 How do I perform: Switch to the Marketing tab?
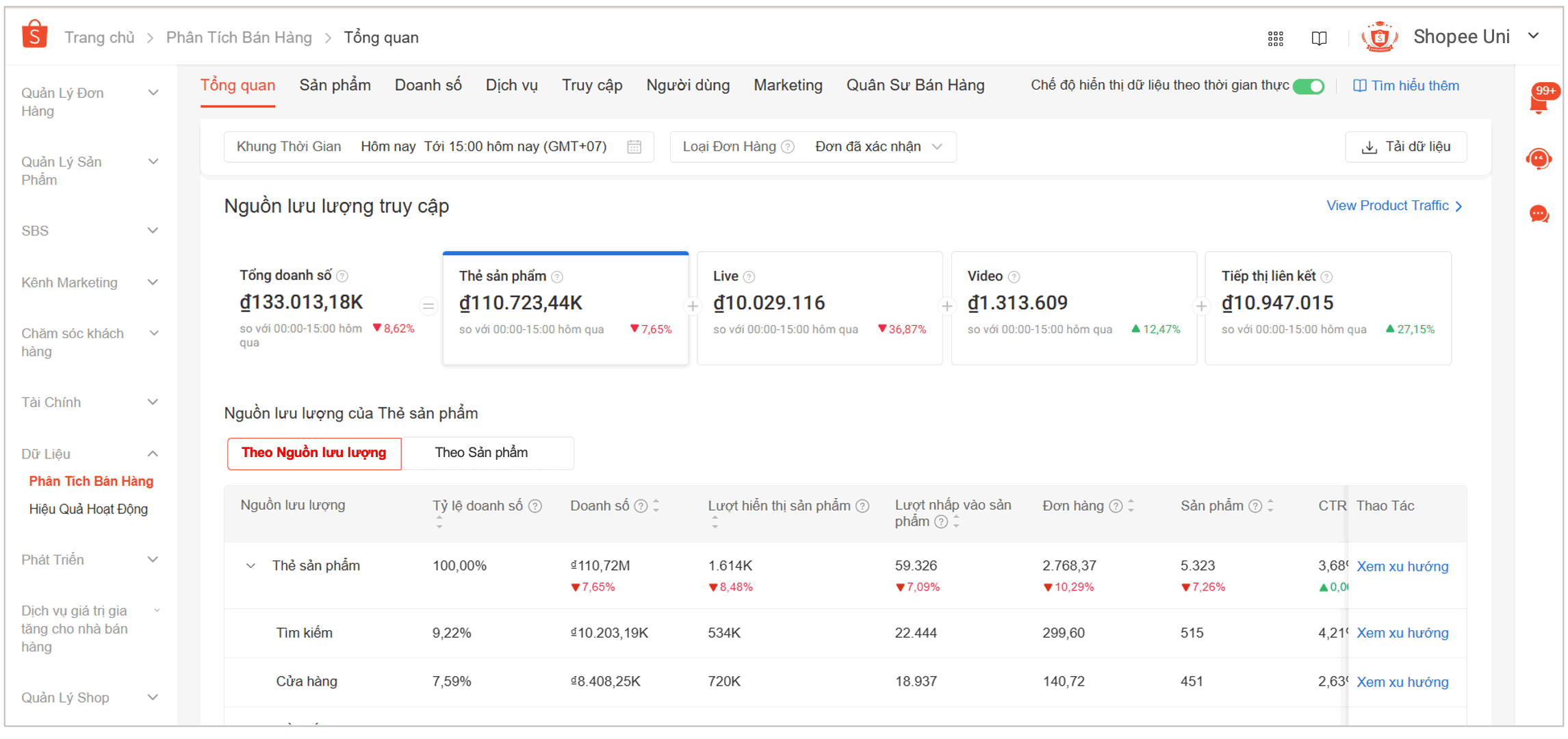coord(788,86)
